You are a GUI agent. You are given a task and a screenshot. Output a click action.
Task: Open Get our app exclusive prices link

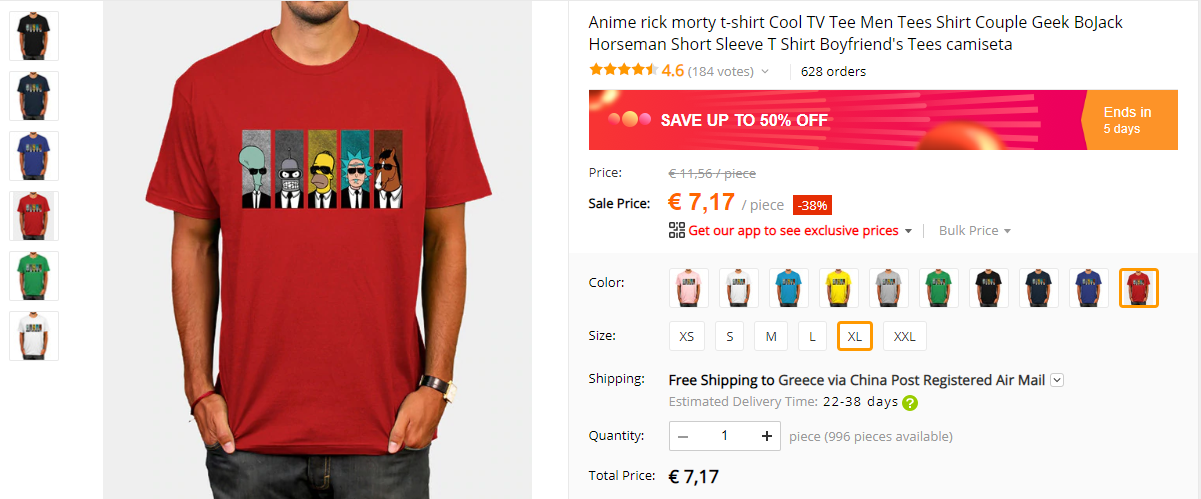[x=793, y=231]
